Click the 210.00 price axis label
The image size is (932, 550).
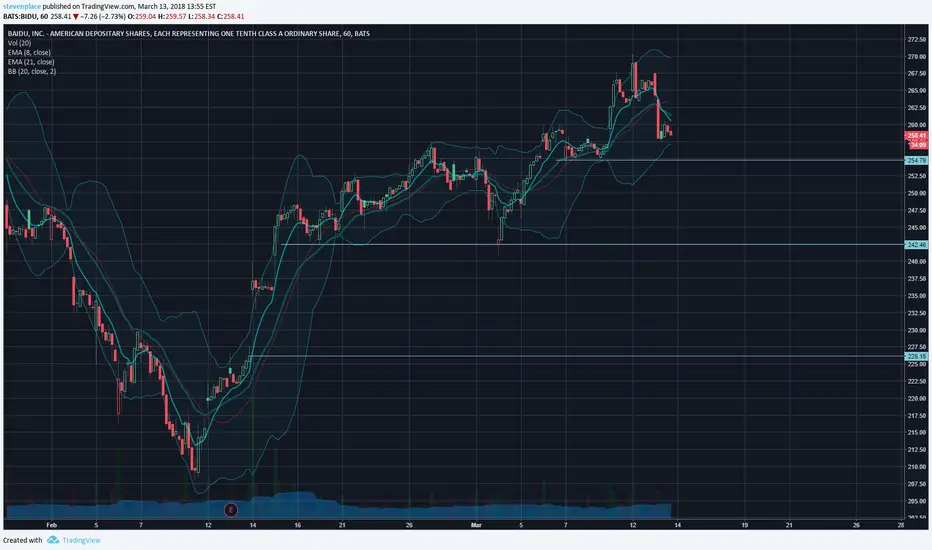coord(917,467)
